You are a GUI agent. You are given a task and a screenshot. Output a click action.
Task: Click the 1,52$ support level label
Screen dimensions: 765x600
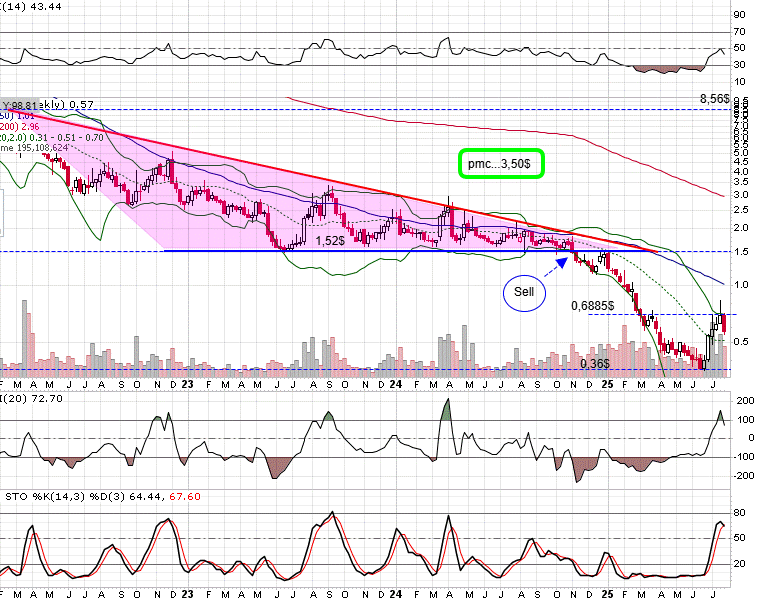click(330, 240)
